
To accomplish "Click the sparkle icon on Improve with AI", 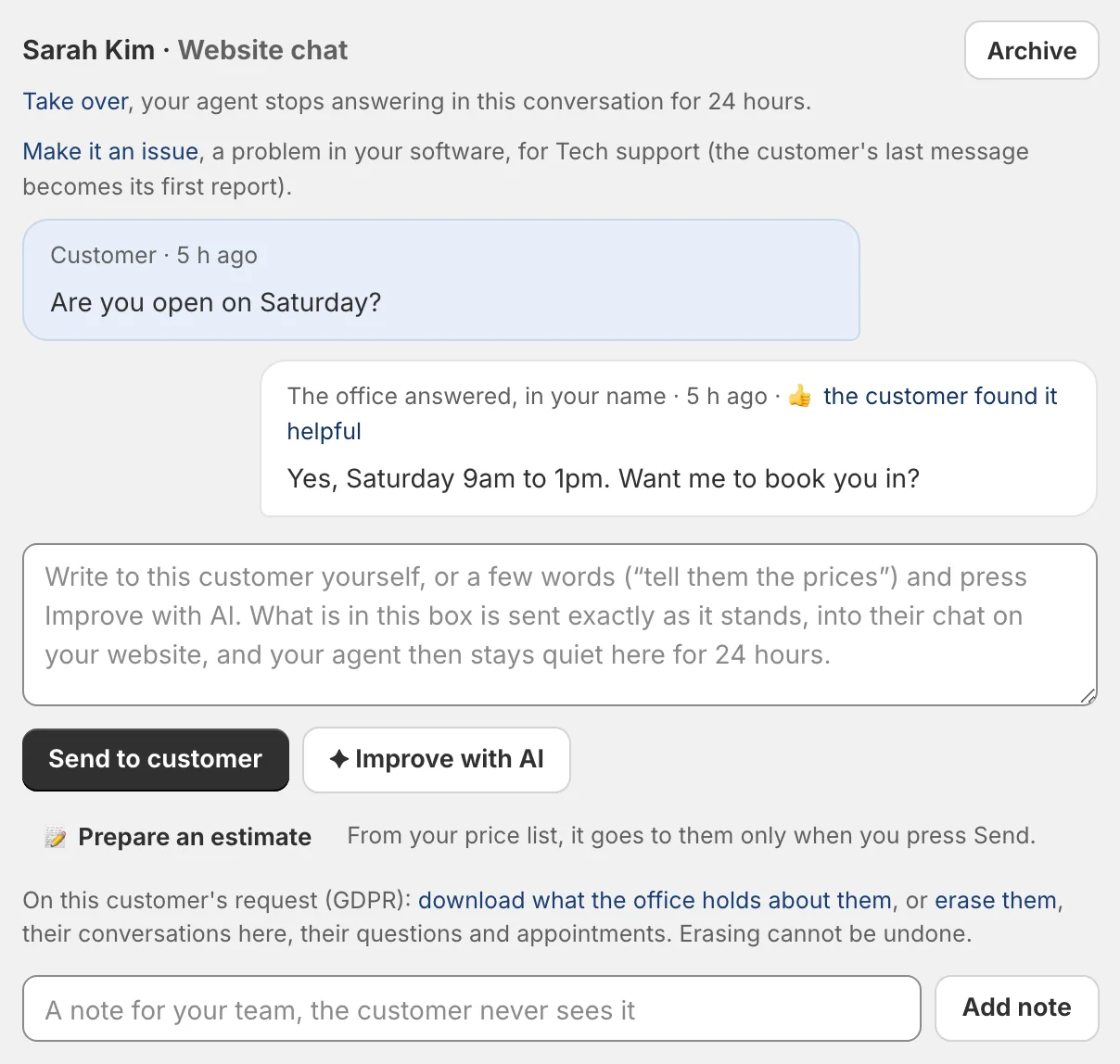I will (x=339, y=759).
